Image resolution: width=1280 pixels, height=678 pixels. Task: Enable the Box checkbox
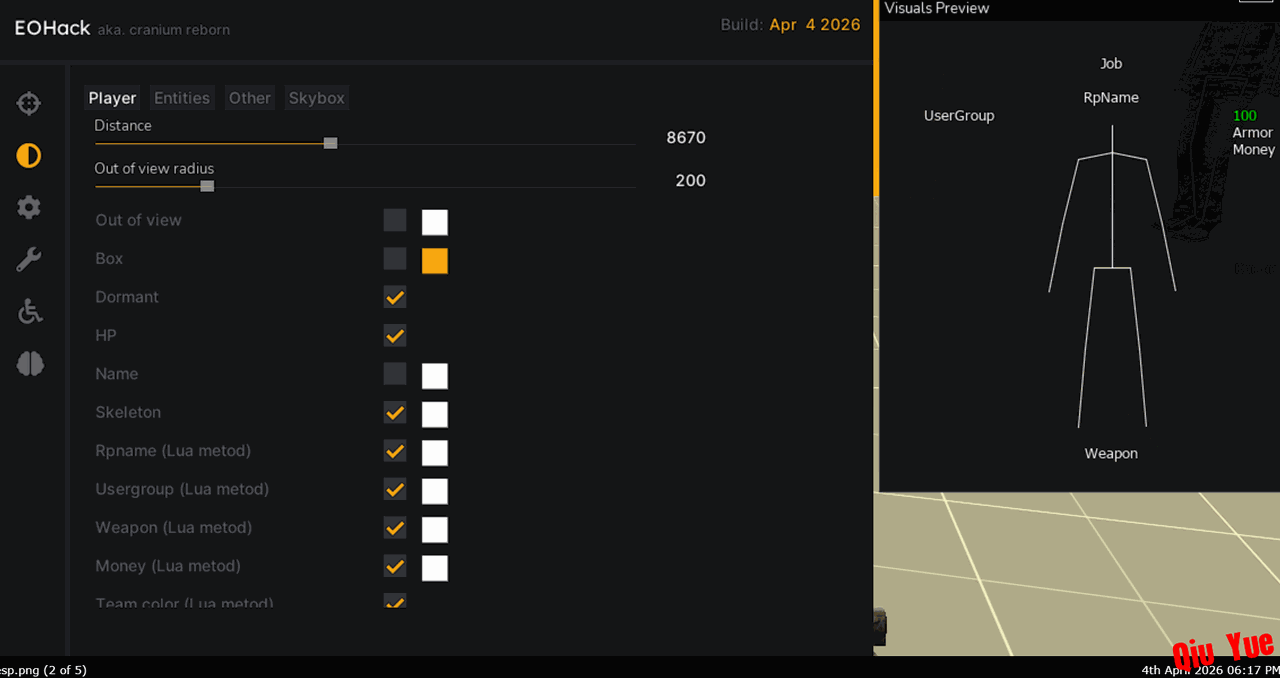pyautogui.click(x=395, y=258)
